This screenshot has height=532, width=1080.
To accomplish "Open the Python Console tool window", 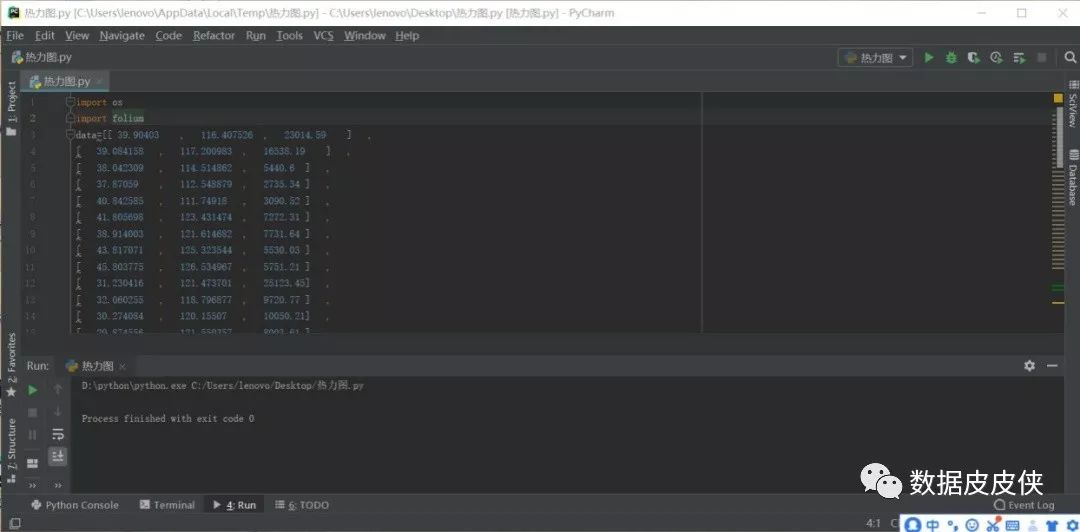I will pyautogui.click(x=75, y=505).
